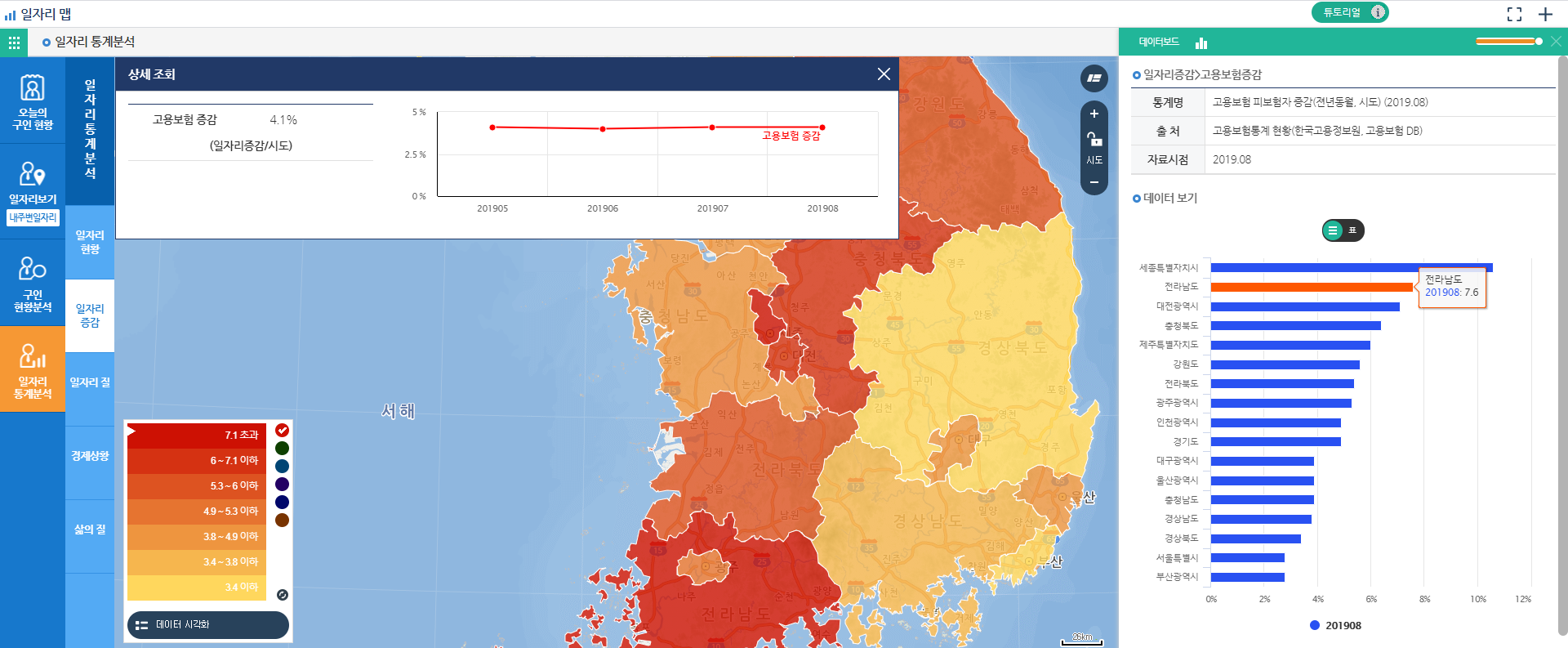Open 오늘의 구인 현황 from the sidebar
This screenshot has width=1568, height=648.
coord(33,101)
